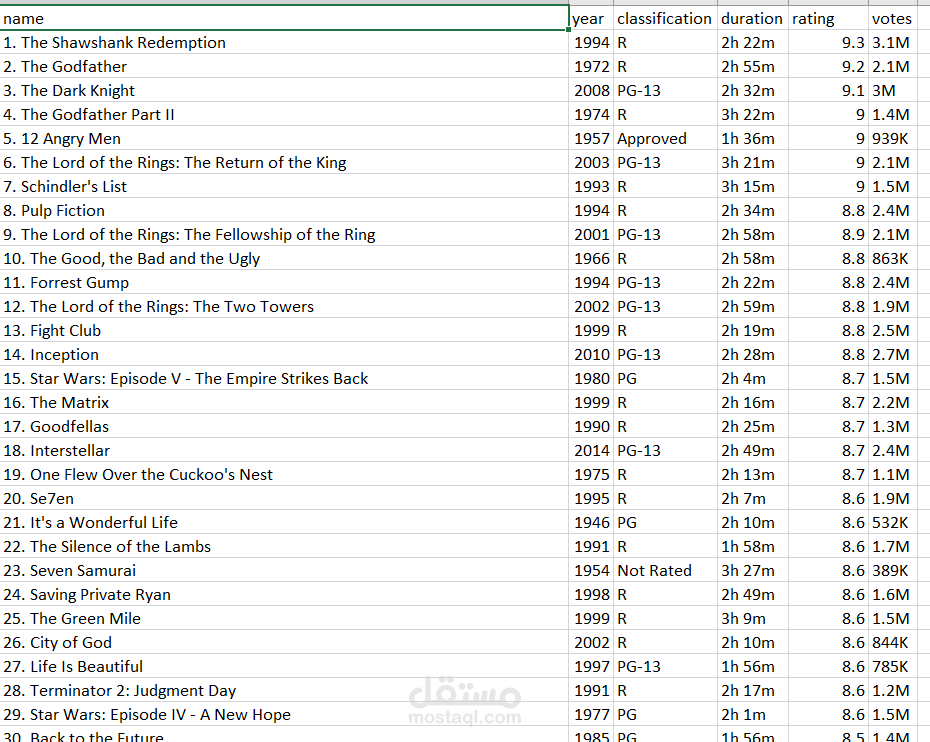Click cell '11. Forrest Gump'

click(x=284, y=283)
